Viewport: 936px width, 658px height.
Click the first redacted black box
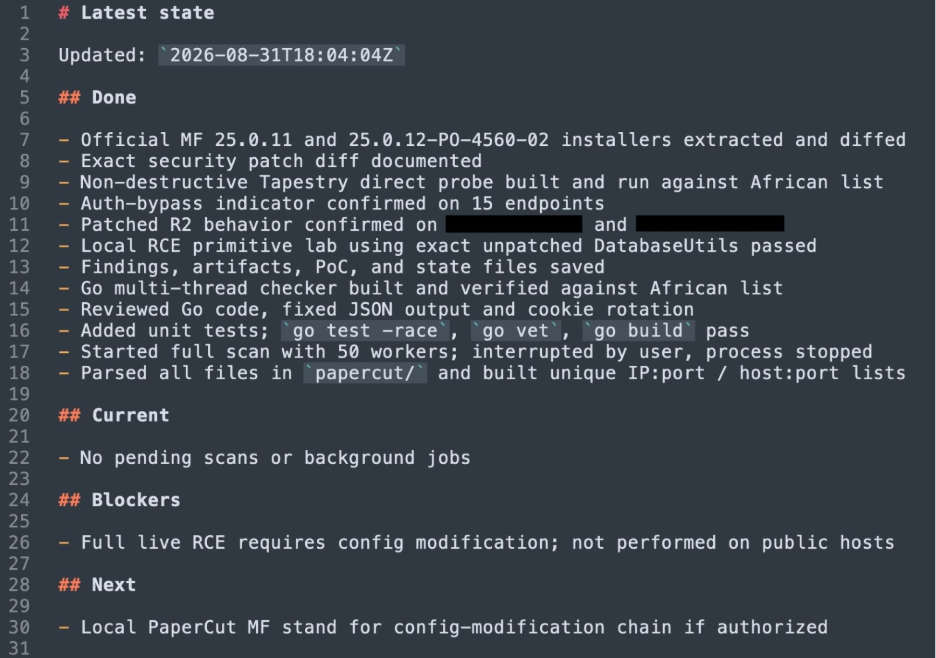pos(514,225)
